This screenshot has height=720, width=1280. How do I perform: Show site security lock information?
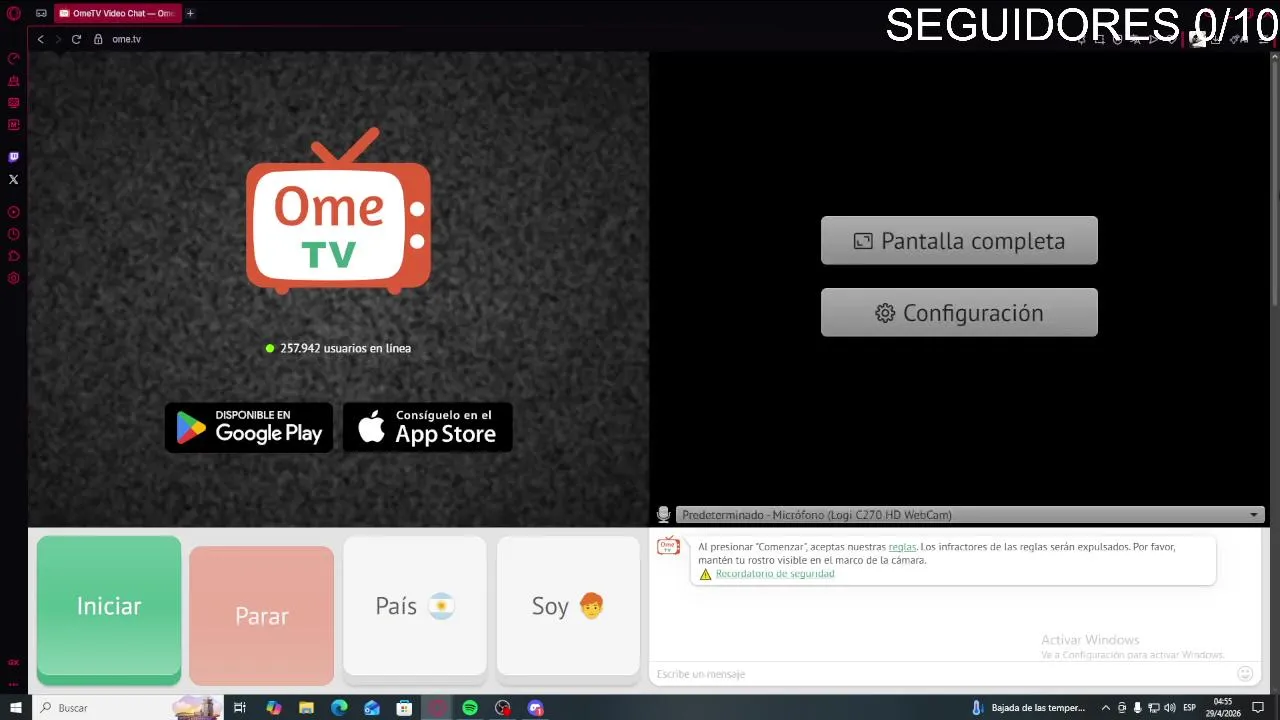pos(98,39)
